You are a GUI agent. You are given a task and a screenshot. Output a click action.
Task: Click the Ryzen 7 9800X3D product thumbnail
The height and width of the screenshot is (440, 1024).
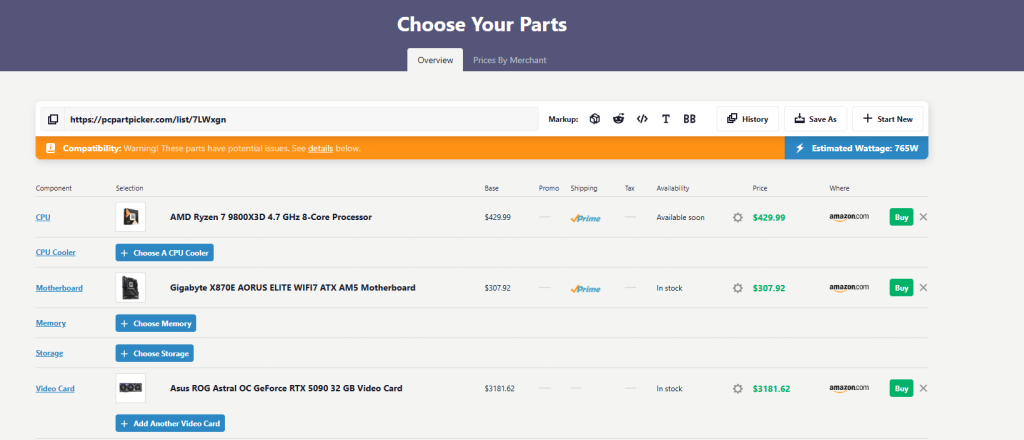[131, 217]
